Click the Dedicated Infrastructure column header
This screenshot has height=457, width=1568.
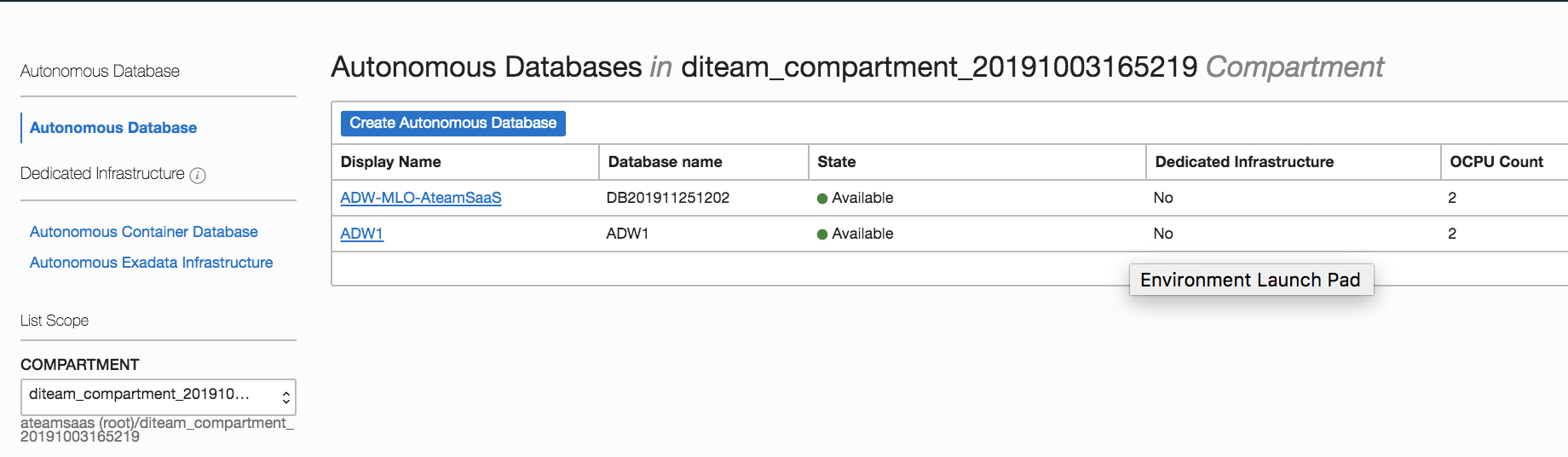point(1244,162)
